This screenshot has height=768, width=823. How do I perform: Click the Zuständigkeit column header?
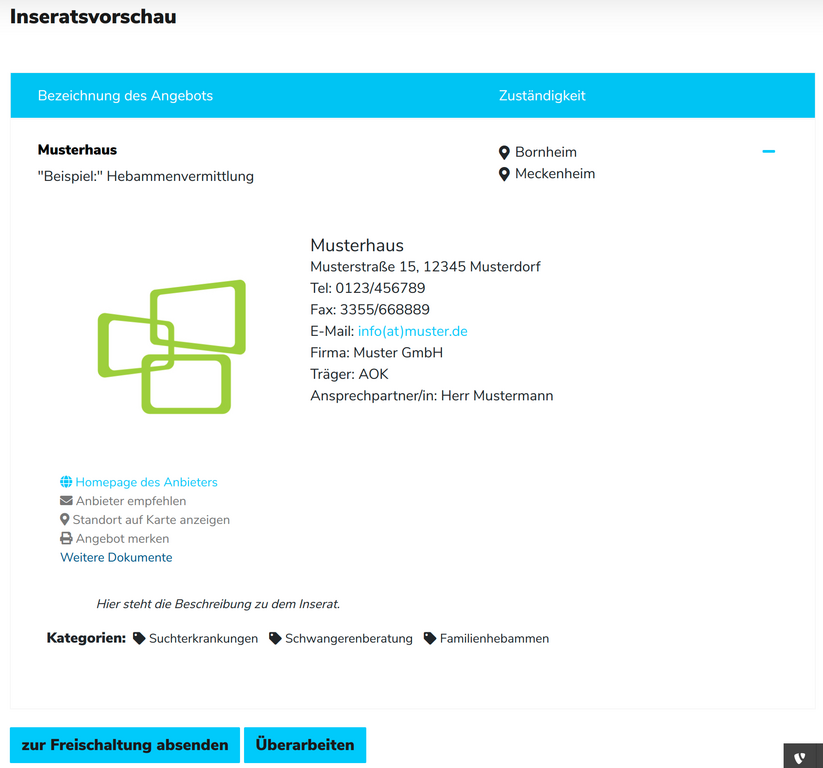[542, 96]
